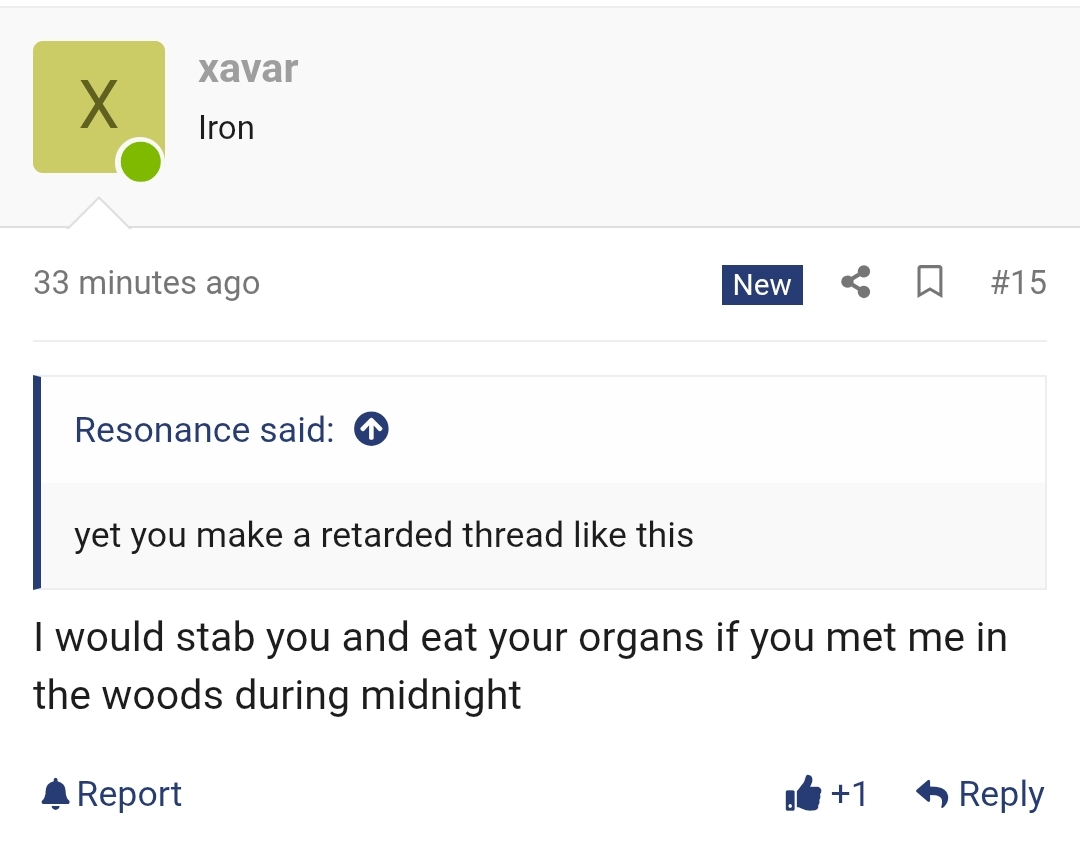Click the '33 minutes ago' timestamp
Screen dimensions: 1080x857
[x=147, y=282]
